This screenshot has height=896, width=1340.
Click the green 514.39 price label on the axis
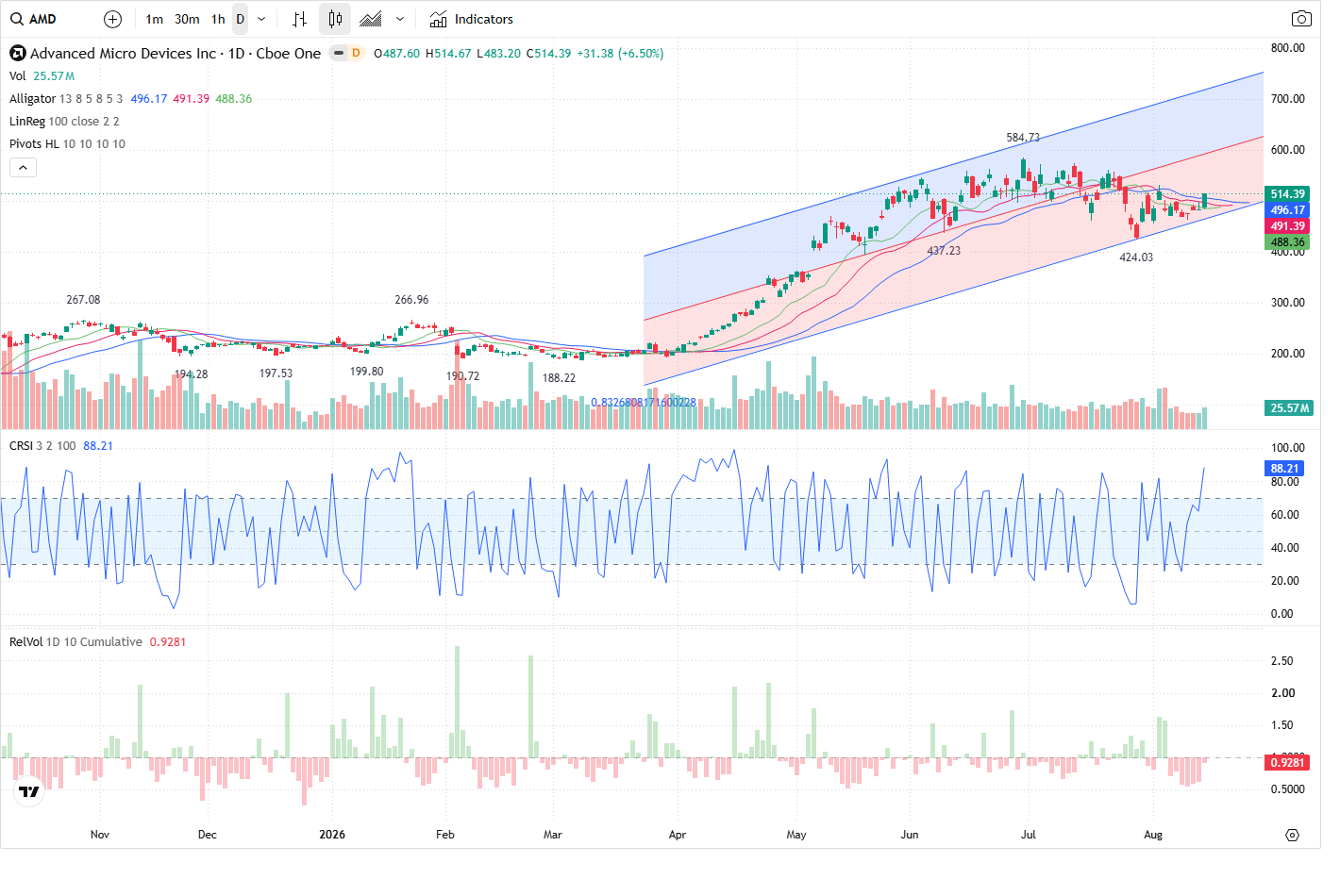pos(1287,194)
